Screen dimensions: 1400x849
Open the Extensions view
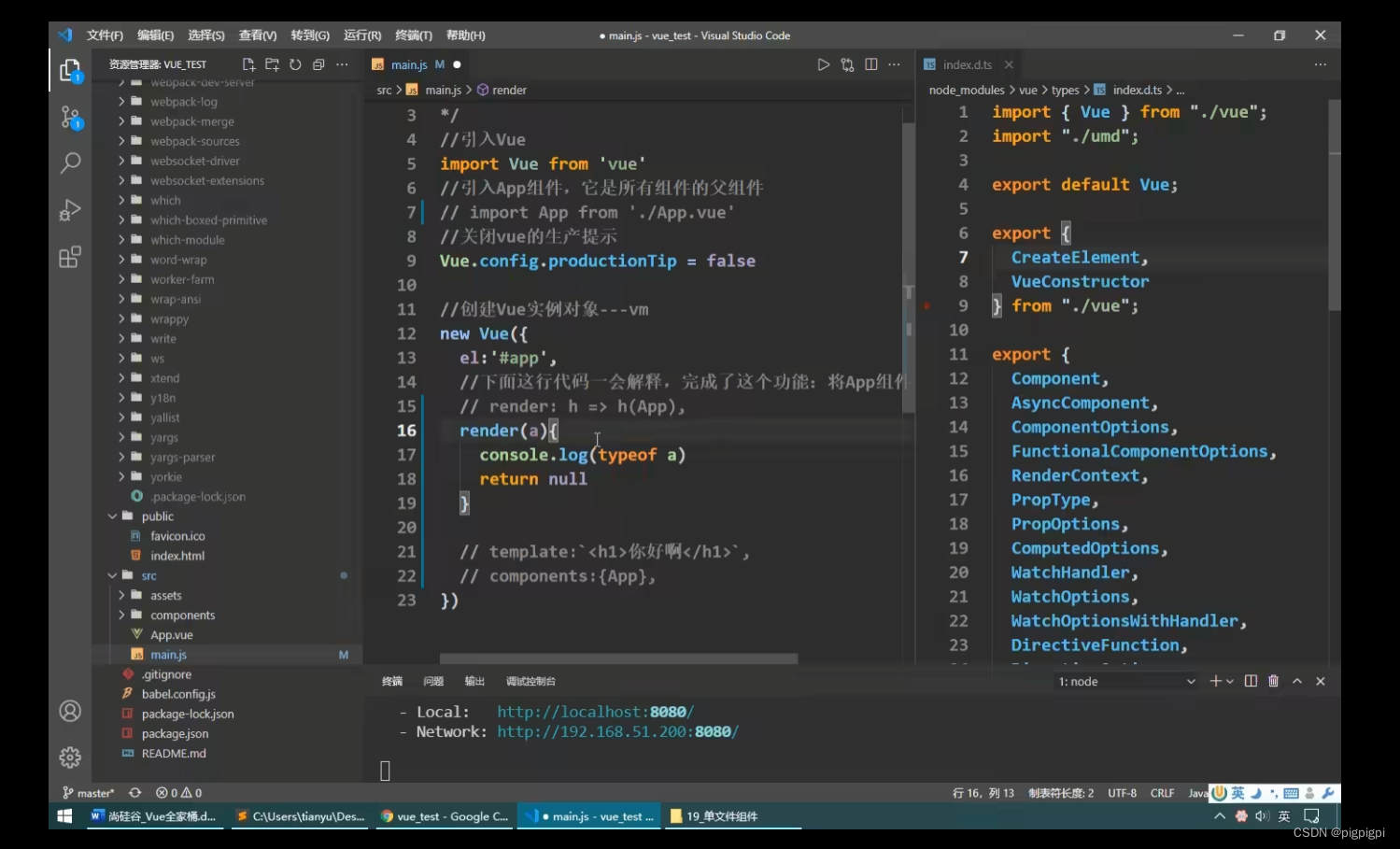tap(70, 257)
